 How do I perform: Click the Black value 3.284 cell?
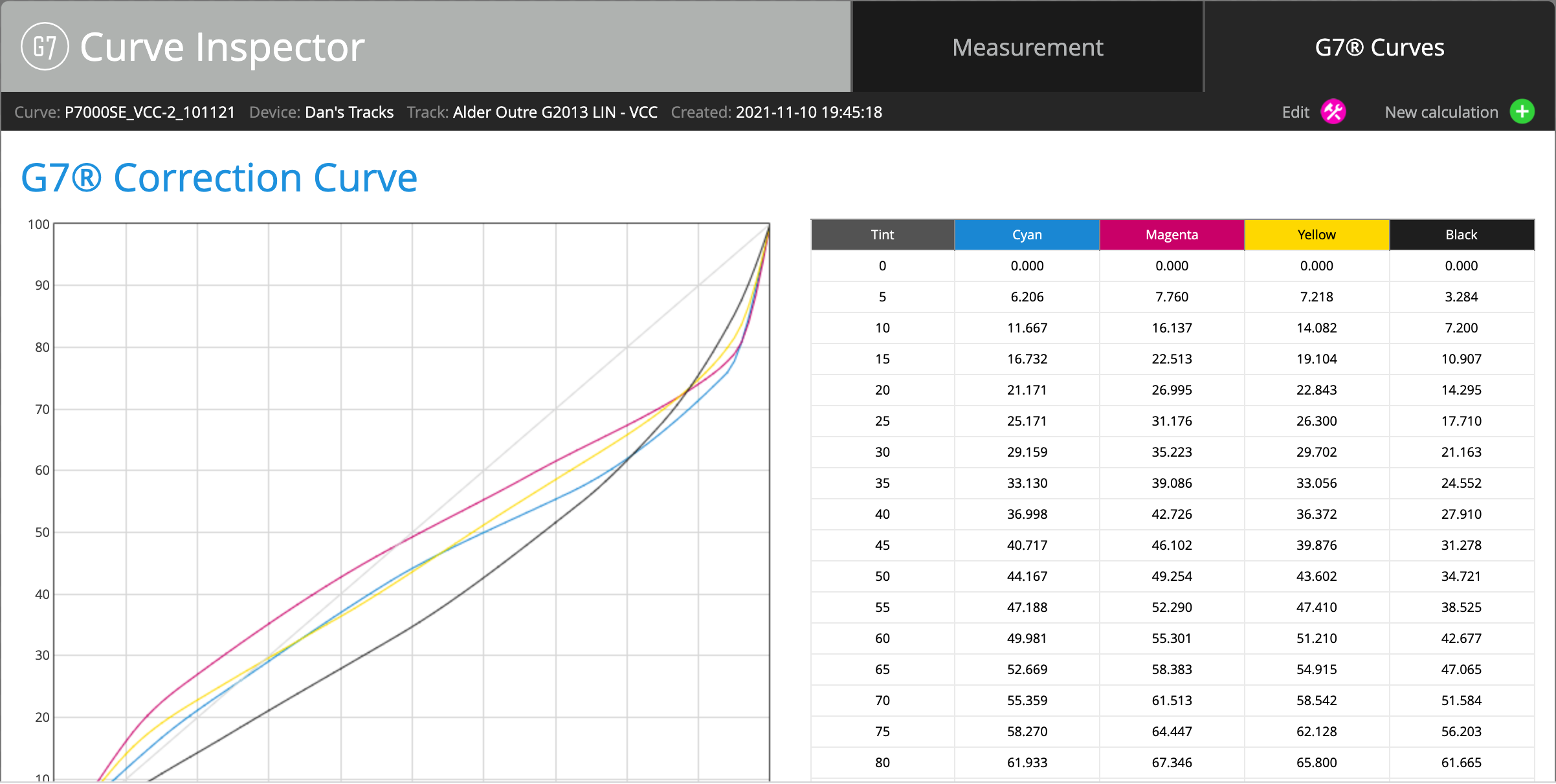tap(1462, 297)
